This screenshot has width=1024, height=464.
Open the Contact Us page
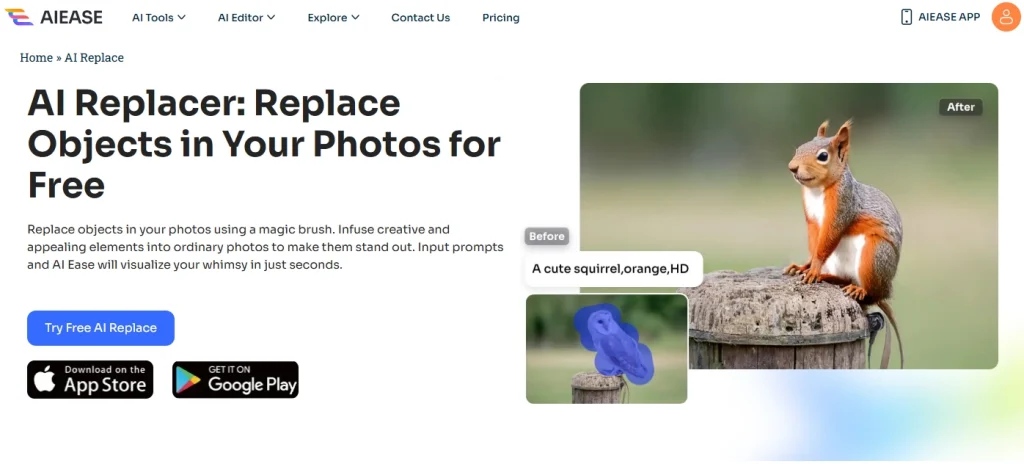tap(421, 18)
